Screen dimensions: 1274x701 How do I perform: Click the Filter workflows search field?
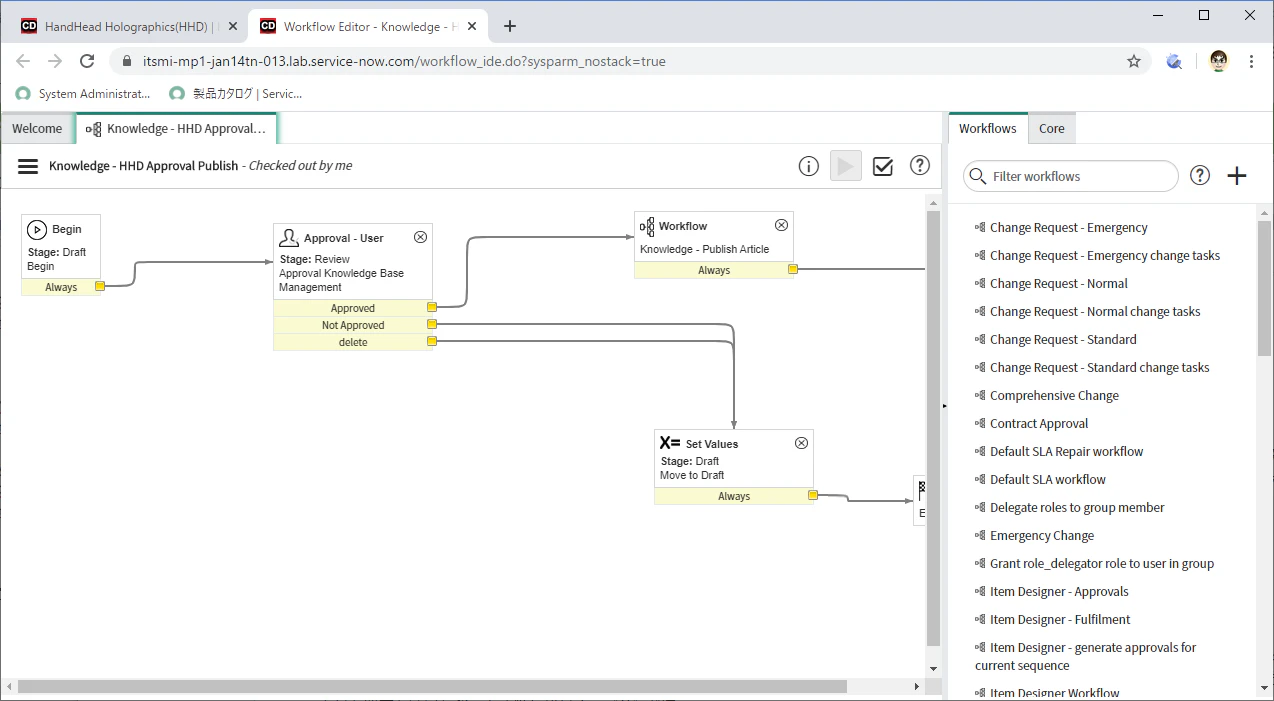tap(1071, 176)
